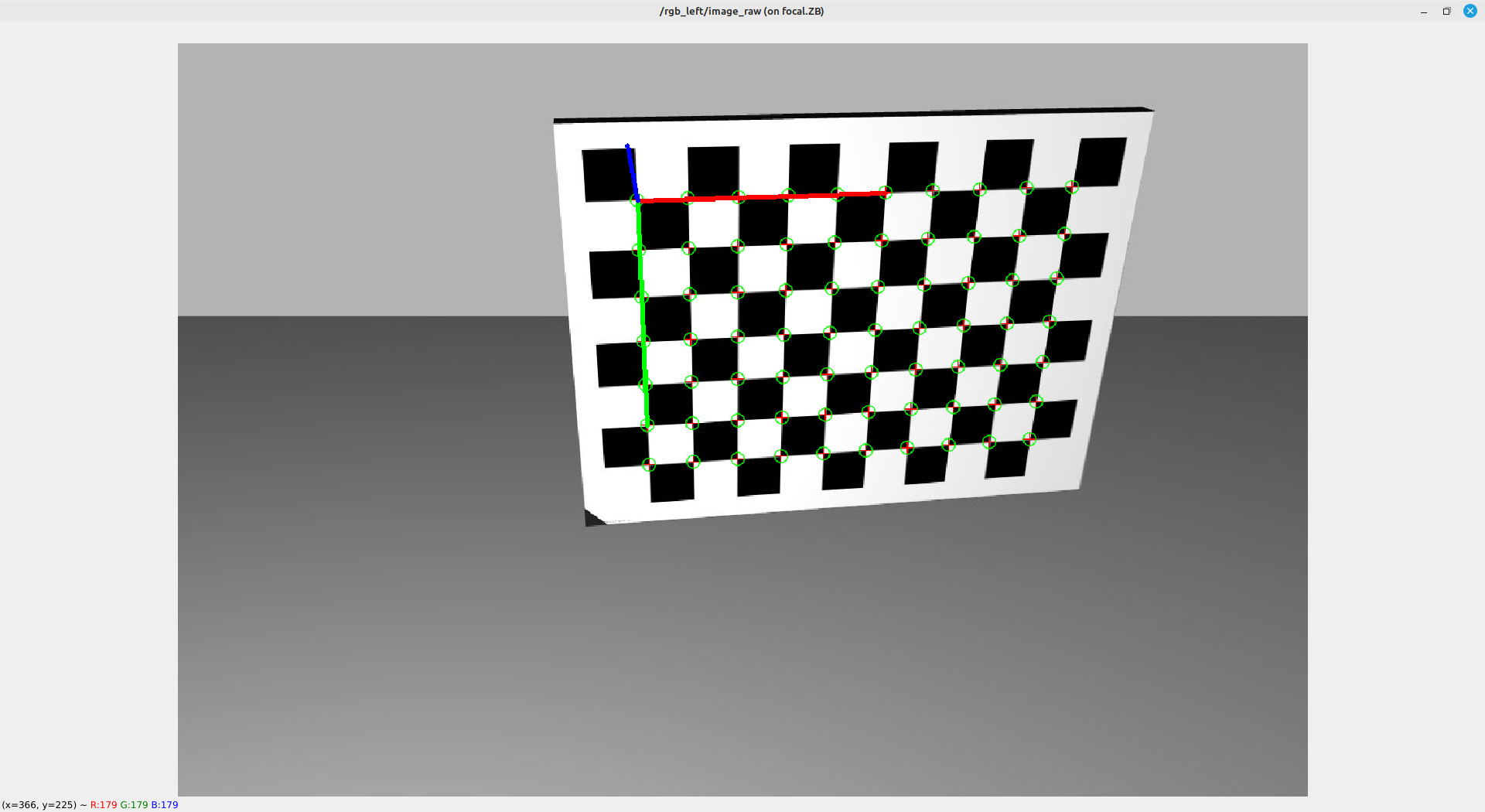The image size is (1485, 812).
Task: Minimize the image viewer window
Action: pyautogui.click(x=1423, y=11)
